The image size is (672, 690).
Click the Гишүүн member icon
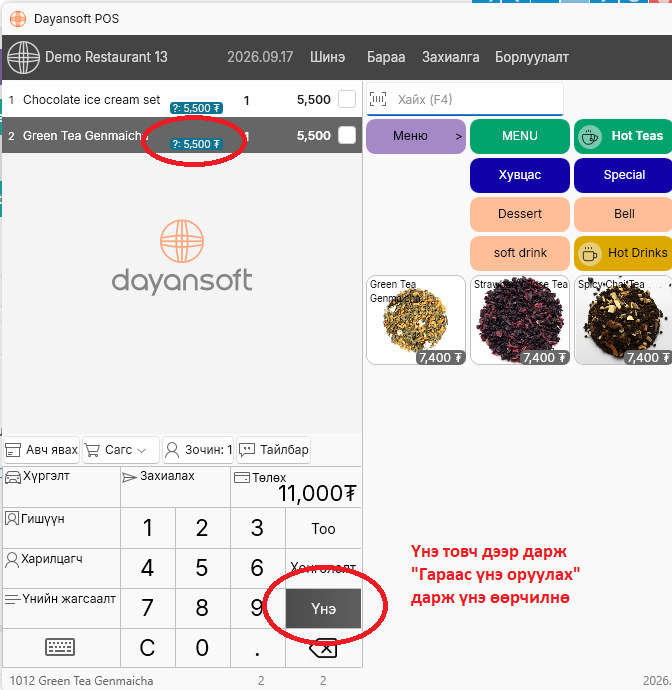tap(12, 518)
